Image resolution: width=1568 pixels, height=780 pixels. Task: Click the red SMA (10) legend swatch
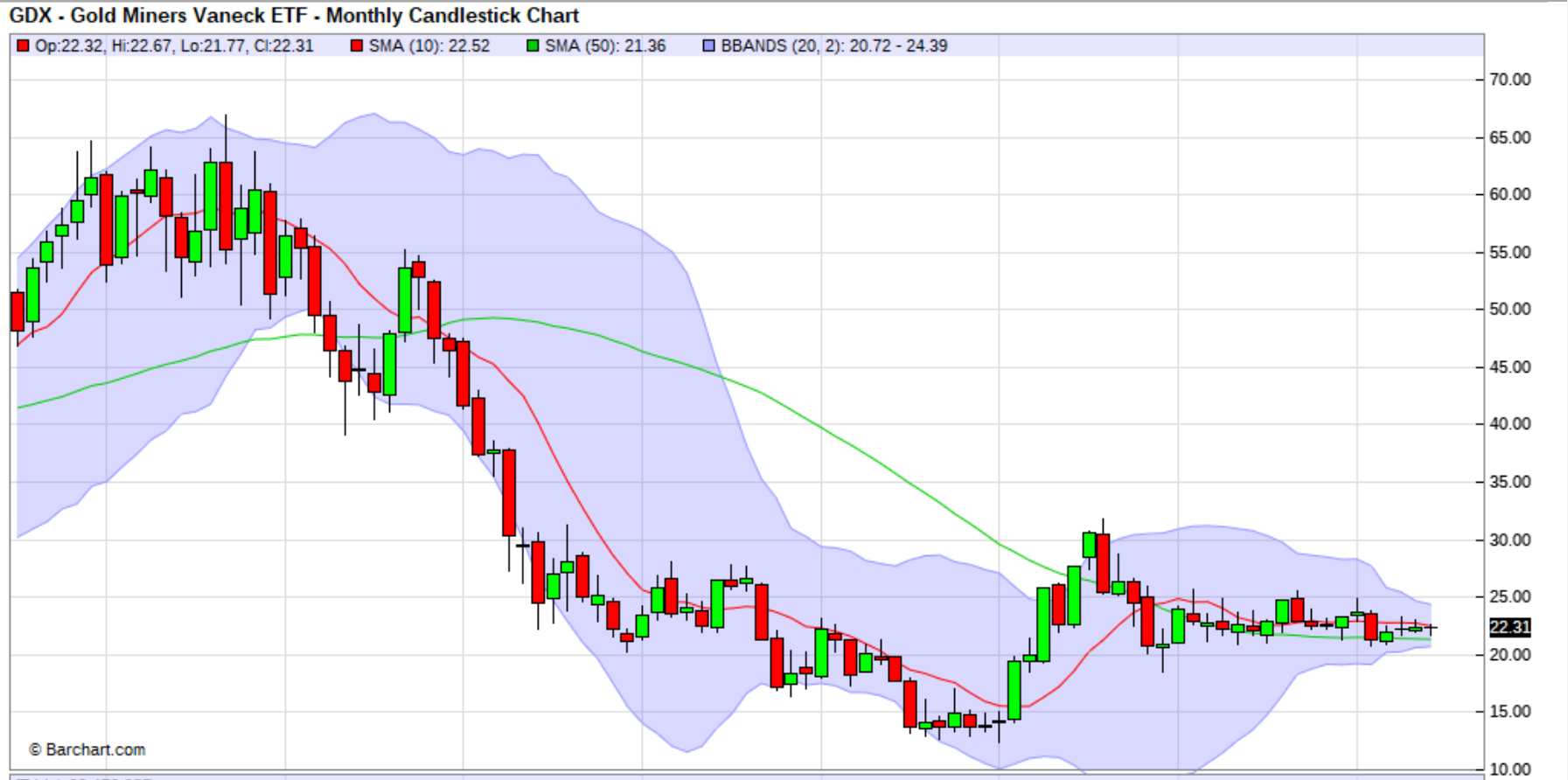[357, 45]
